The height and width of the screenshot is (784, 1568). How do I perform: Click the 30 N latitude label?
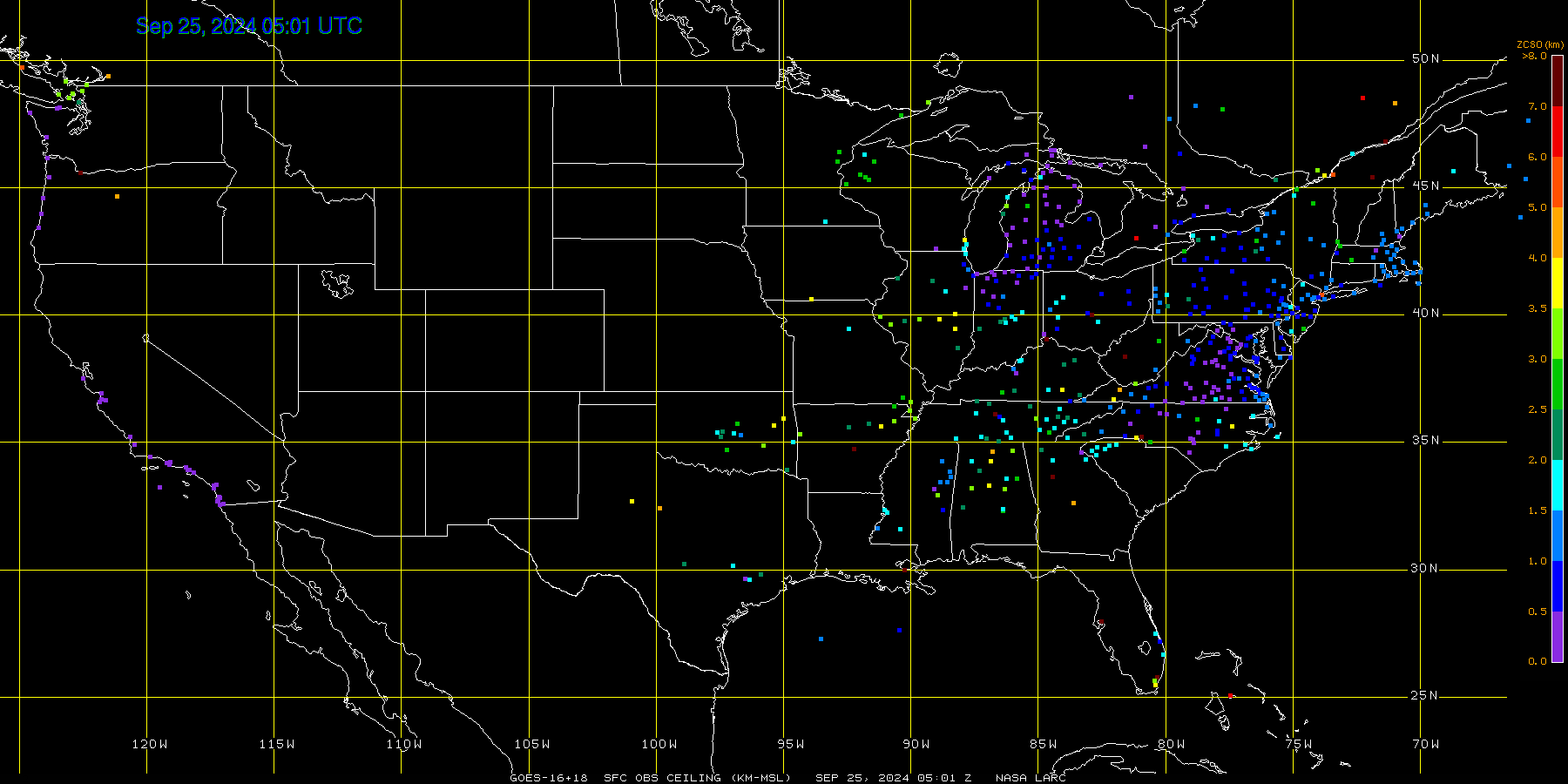tap(1426, 569)
